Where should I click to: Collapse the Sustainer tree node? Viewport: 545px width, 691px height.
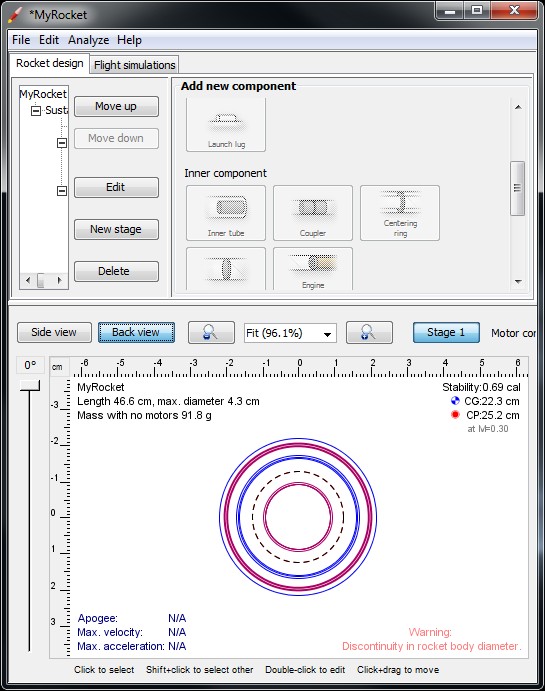(x=36, y=110)
